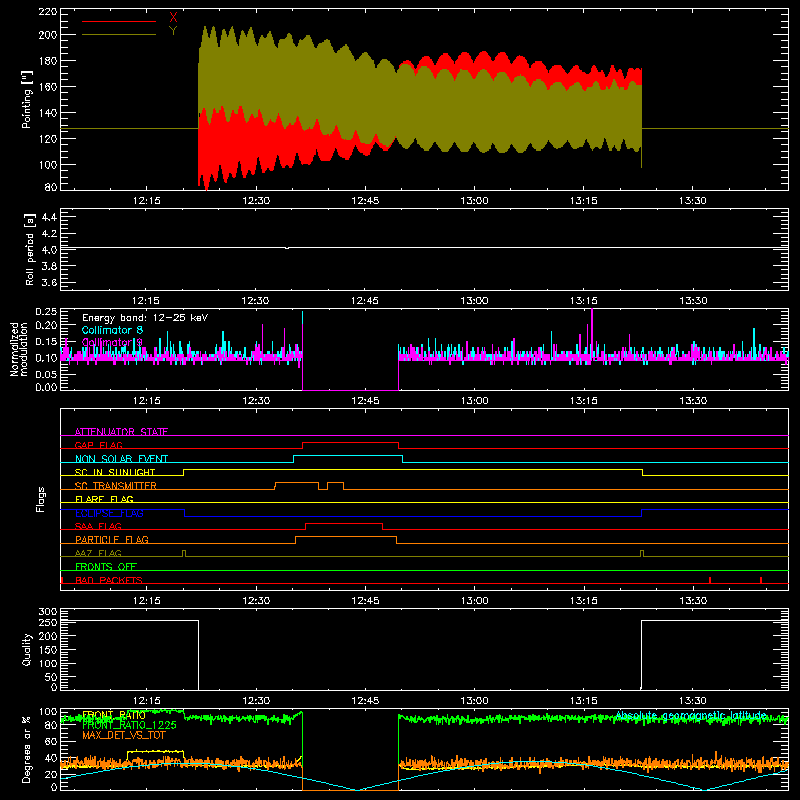Click the 300 tick label on Quality axis
Image resolution: width=800 pixels, height=800 pixels.
[x=48, y=612]
